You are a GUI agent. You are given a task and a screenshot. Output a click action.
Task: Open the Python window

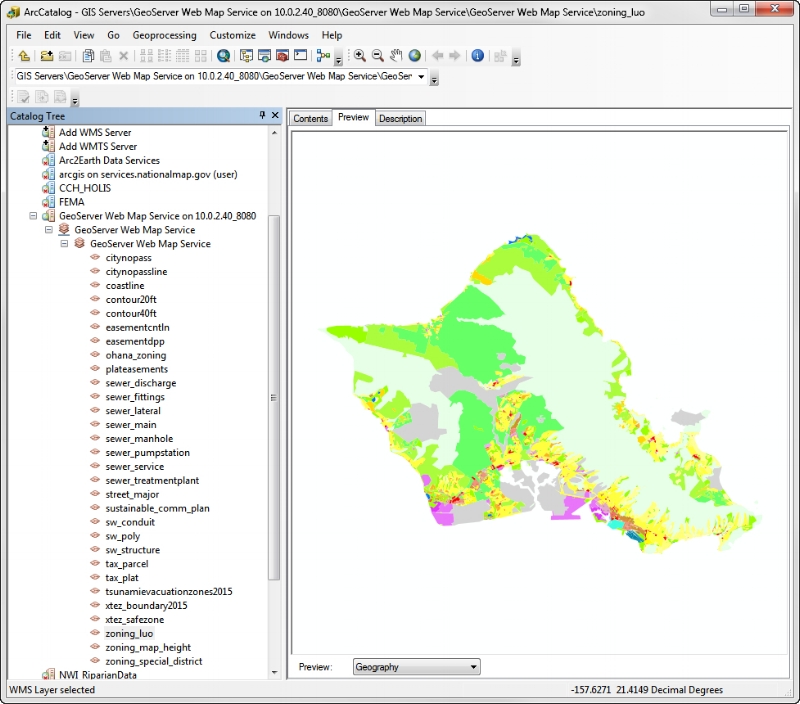(x=301, y=56)
